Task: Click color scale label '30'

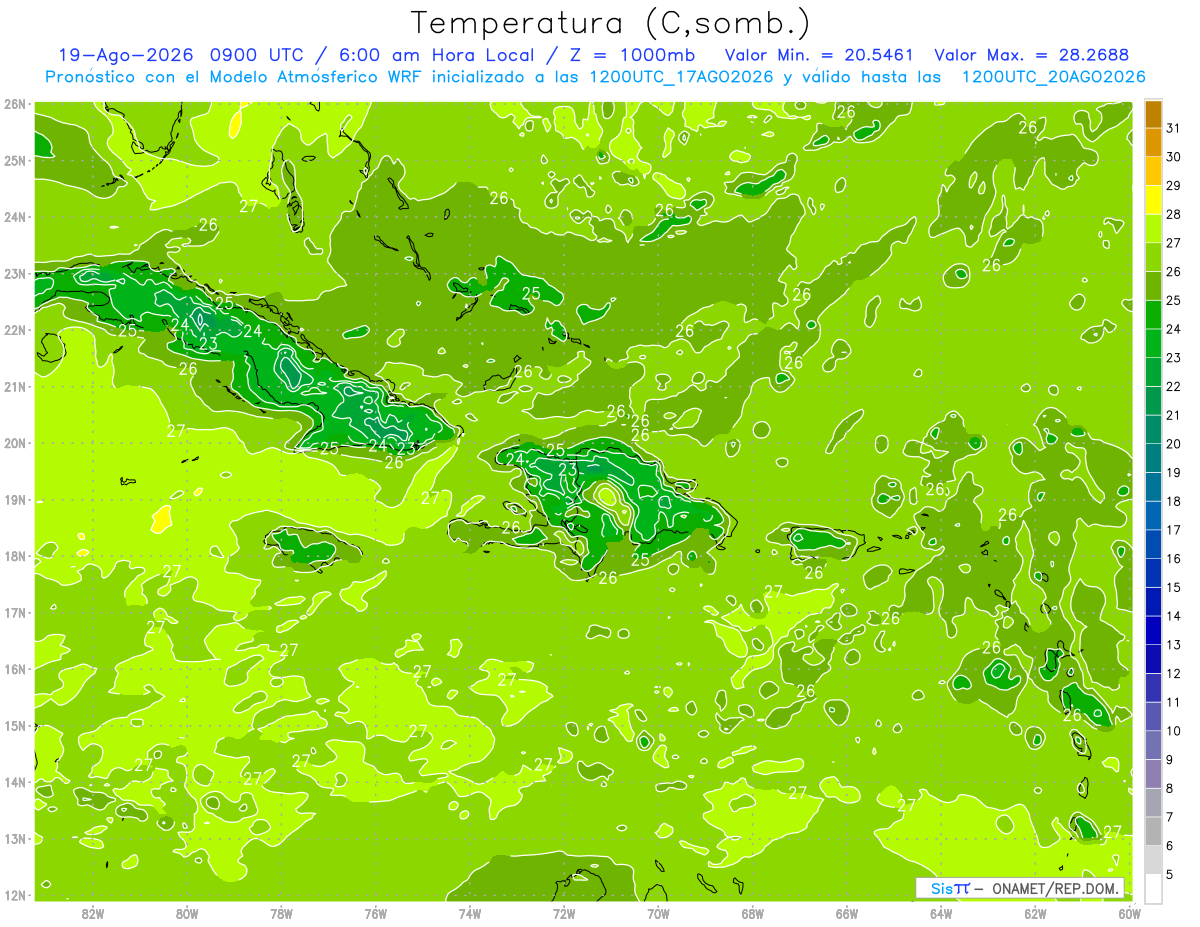Action: click(x=1174, y=156)
